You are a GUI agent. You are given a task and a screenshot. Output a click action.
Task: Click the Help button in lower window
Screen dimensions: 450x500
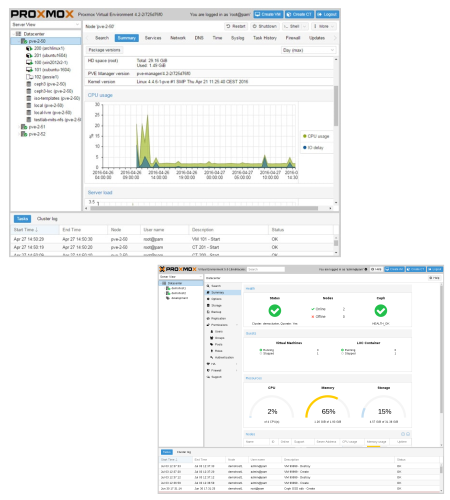(435, 278)
